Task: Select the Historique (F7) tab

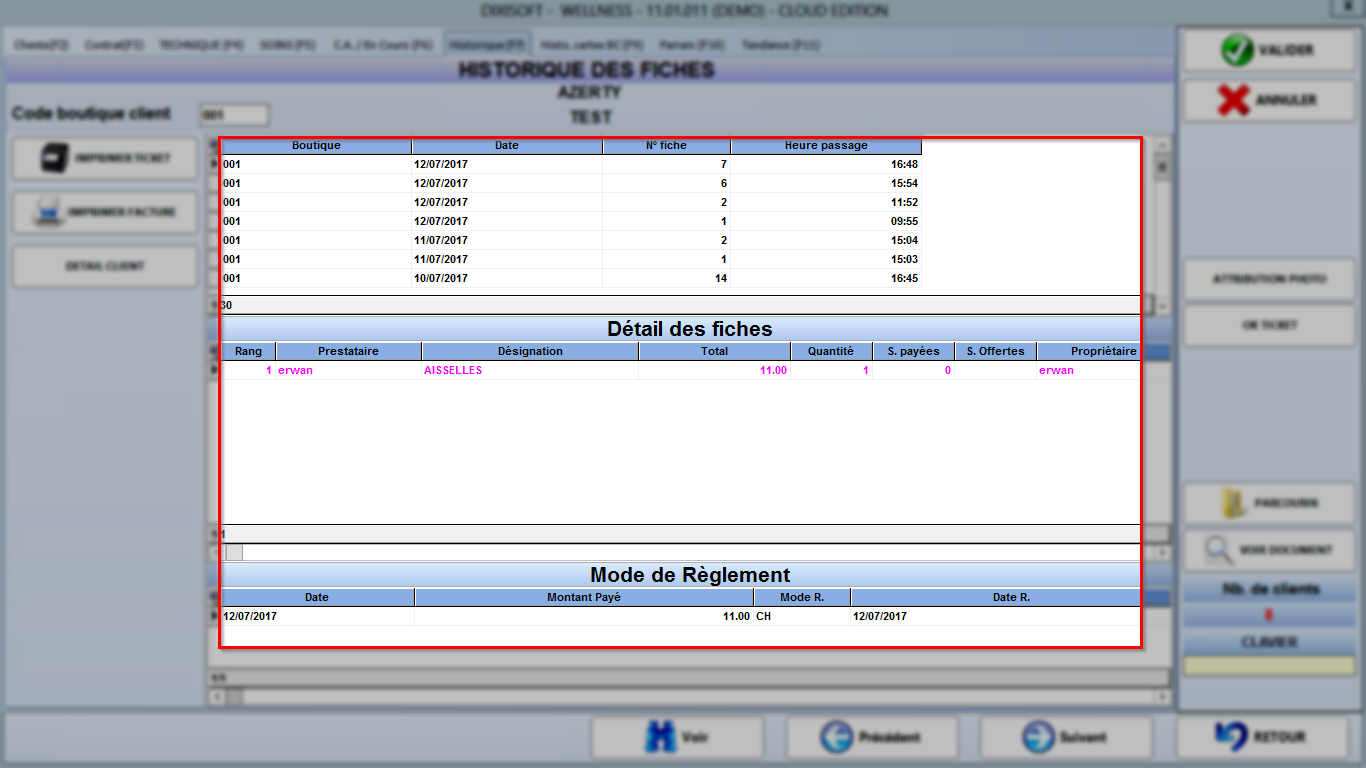Action: point(487,45)
